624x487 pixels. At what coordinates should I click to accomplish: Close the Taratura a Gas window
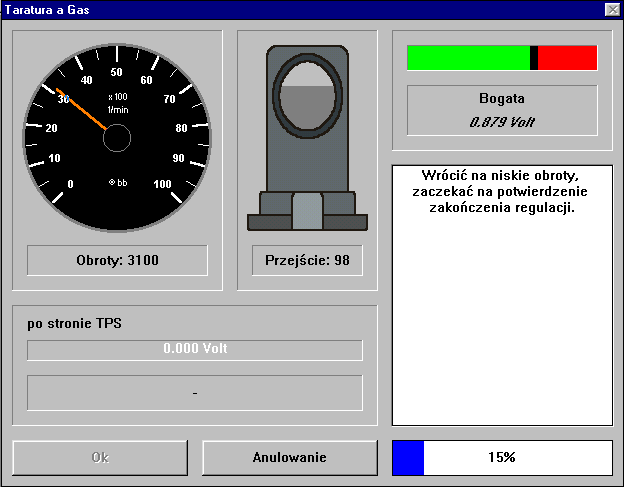pyautogui.click(x=612, y=8)
